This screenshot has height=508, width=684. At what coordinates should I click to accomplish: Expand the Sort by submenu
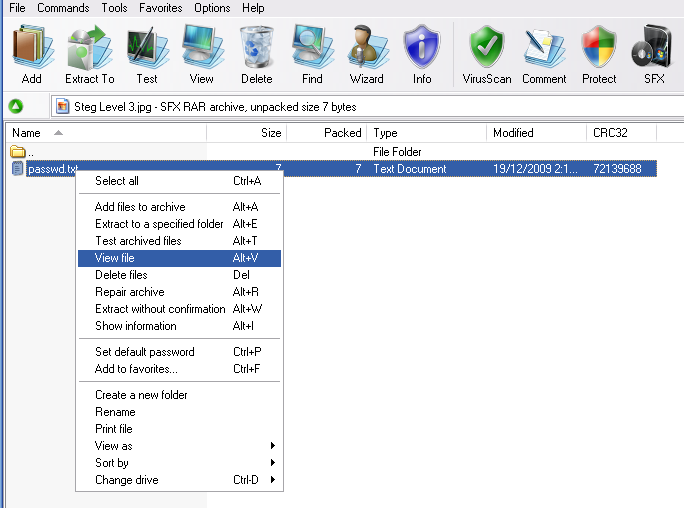coord(179,463)
